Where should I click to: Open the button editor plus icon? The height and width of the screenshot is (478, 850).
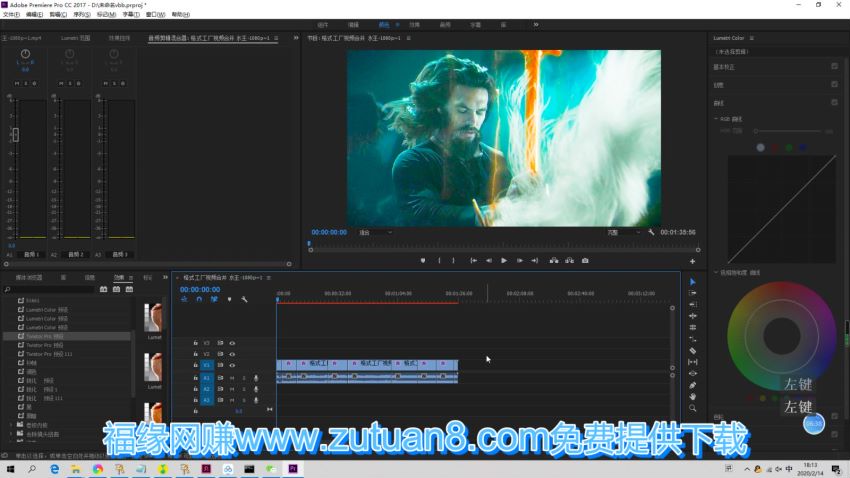[692, 261]
